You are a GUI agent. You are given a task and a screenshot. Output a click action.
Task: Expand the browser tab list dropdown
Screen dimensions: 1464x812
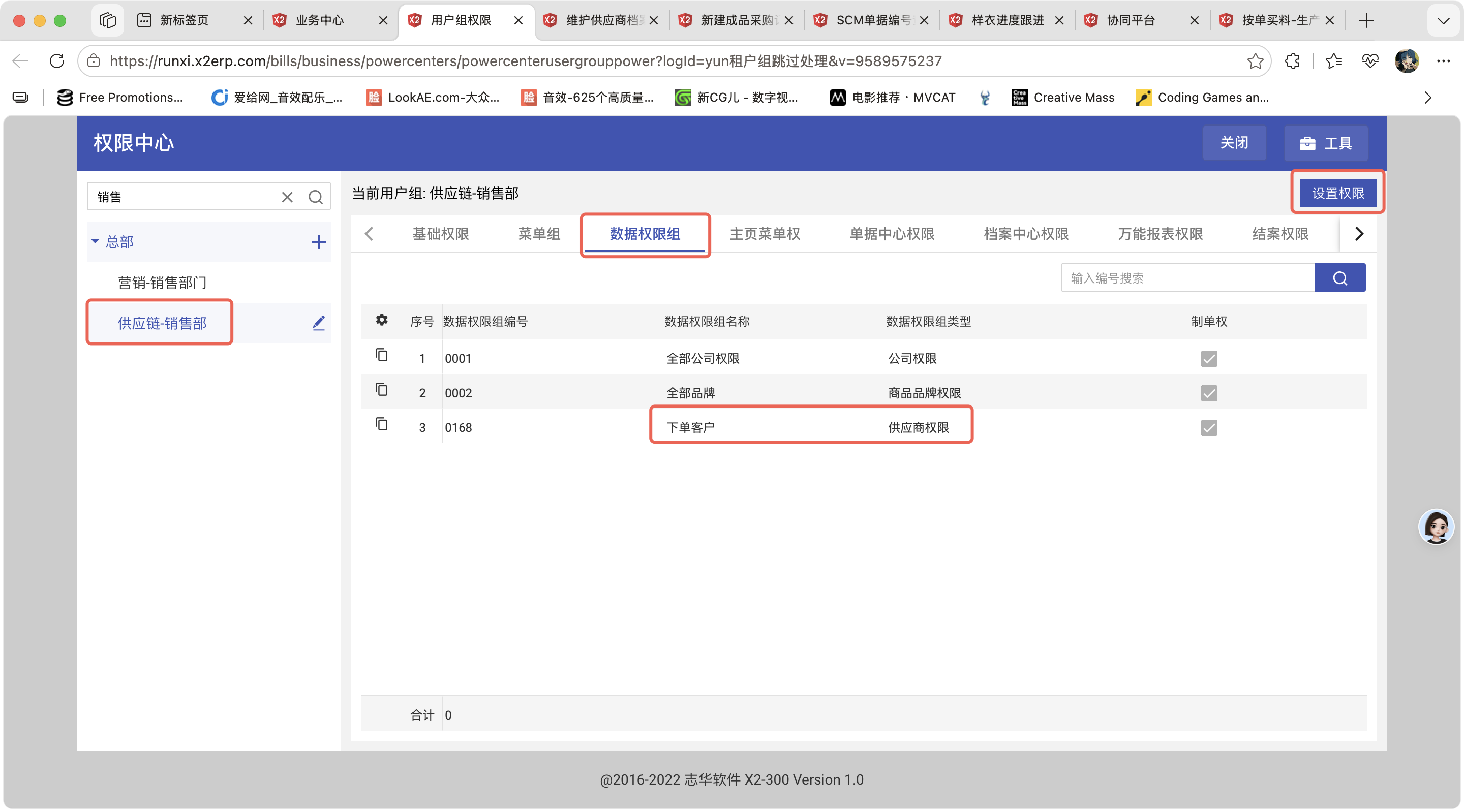tap(1443, 21)
